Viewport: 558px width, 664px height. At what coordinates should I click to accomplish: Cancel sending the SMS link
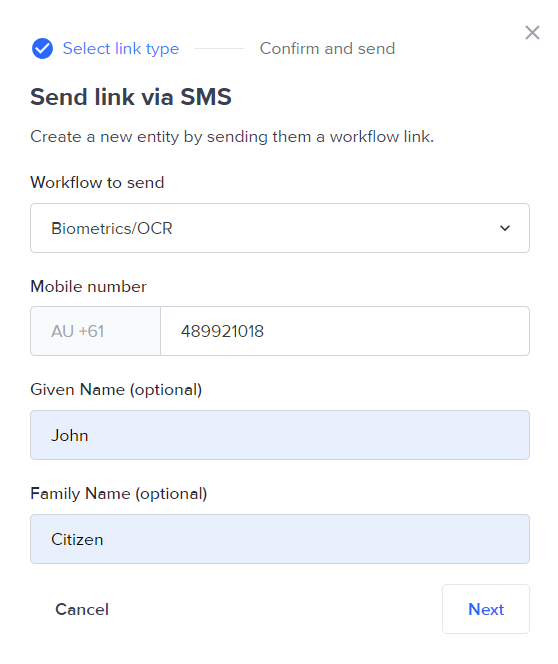[x=82, y=609]
